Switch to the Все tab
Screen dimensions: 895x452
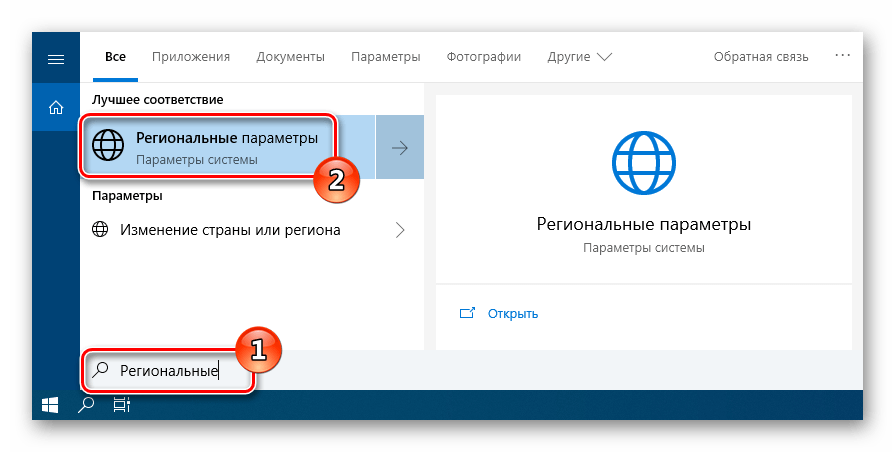pos(115,57)
